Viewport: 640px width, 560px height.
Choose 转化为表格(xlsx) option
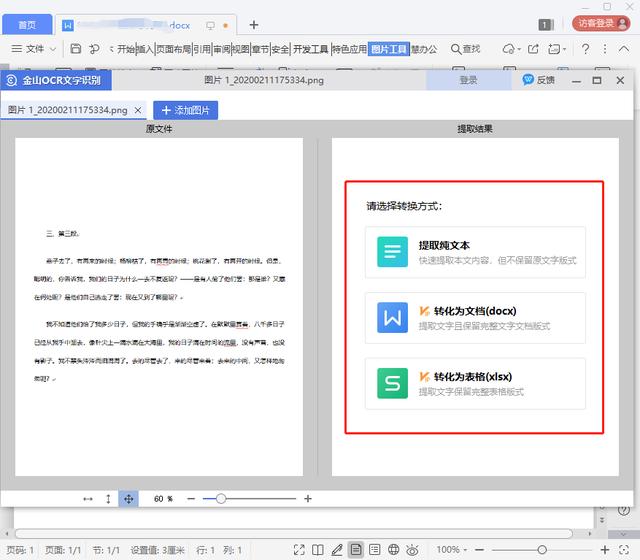click(475, 384)
